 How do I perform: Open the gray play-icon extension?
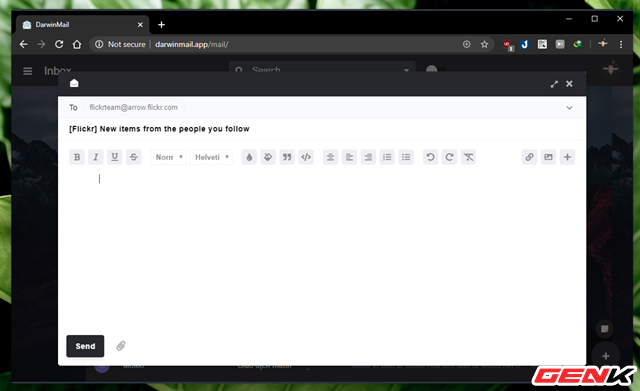pyautogui.click(x=560, y=44)
